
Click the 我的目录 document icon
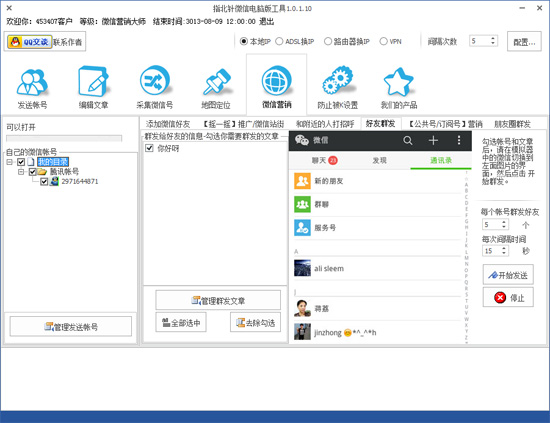31,162
